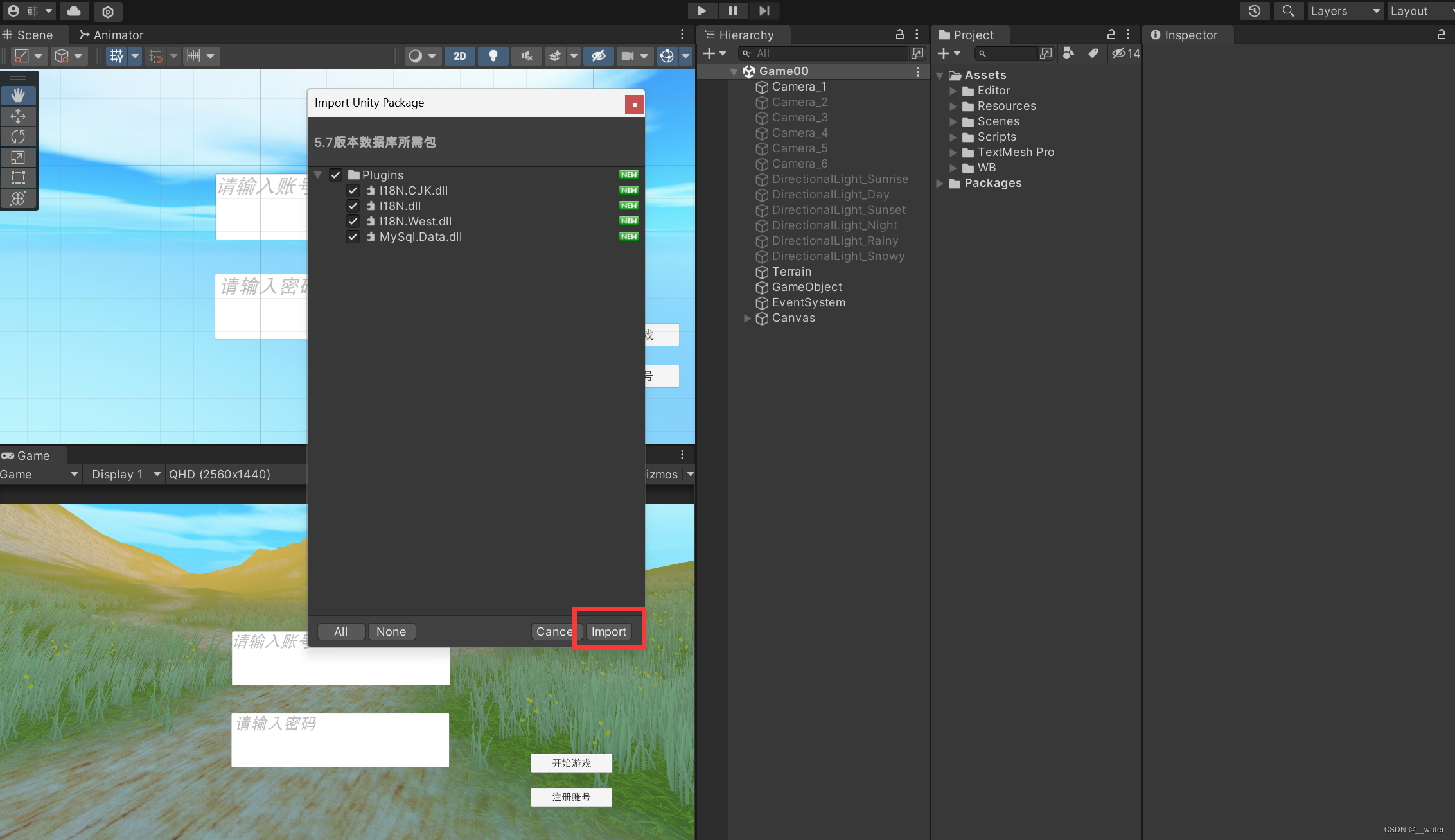
Task: Toggle scene lighting bulb icon
Action: click(493, 56)
